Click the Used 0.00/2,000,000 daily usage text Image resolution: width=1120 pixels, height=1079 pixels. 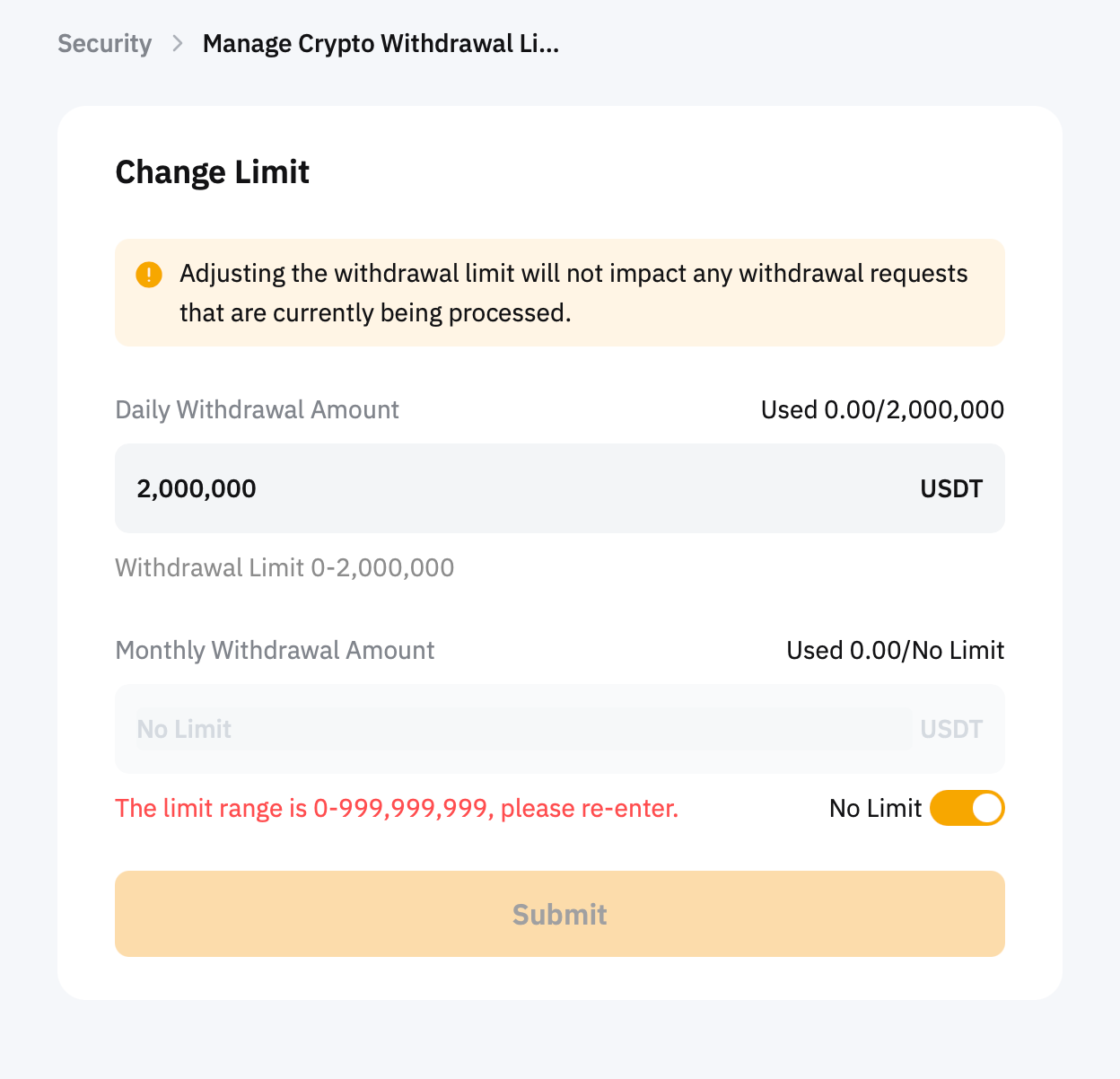[881, 410]
